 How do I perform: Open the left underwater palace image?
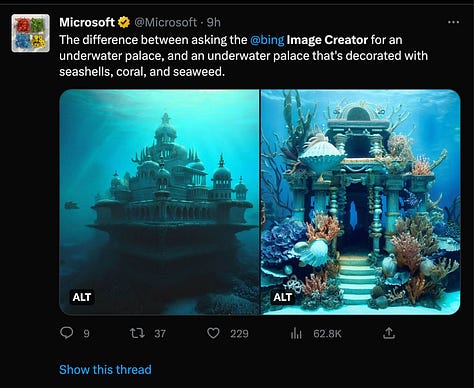tap(159, 202)
